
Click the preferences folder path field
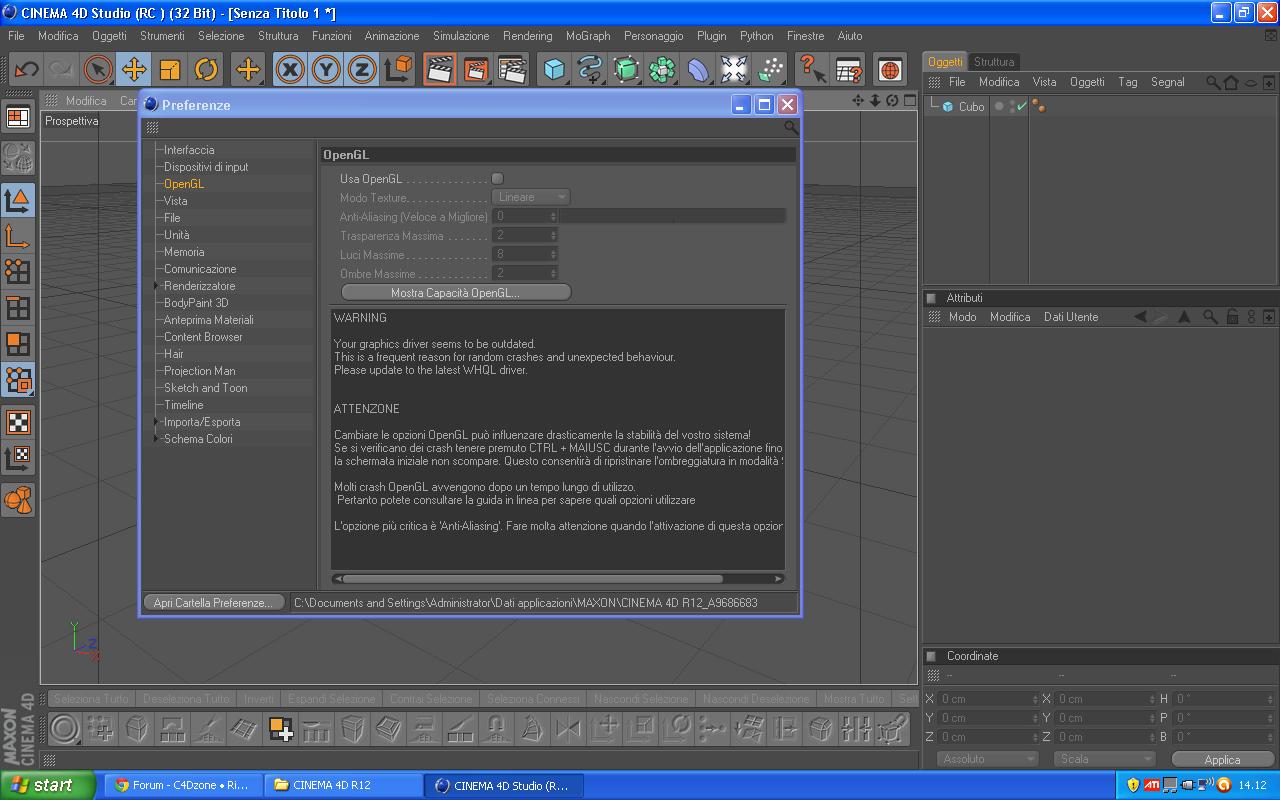pyautogui.click(x=543, y=603)
